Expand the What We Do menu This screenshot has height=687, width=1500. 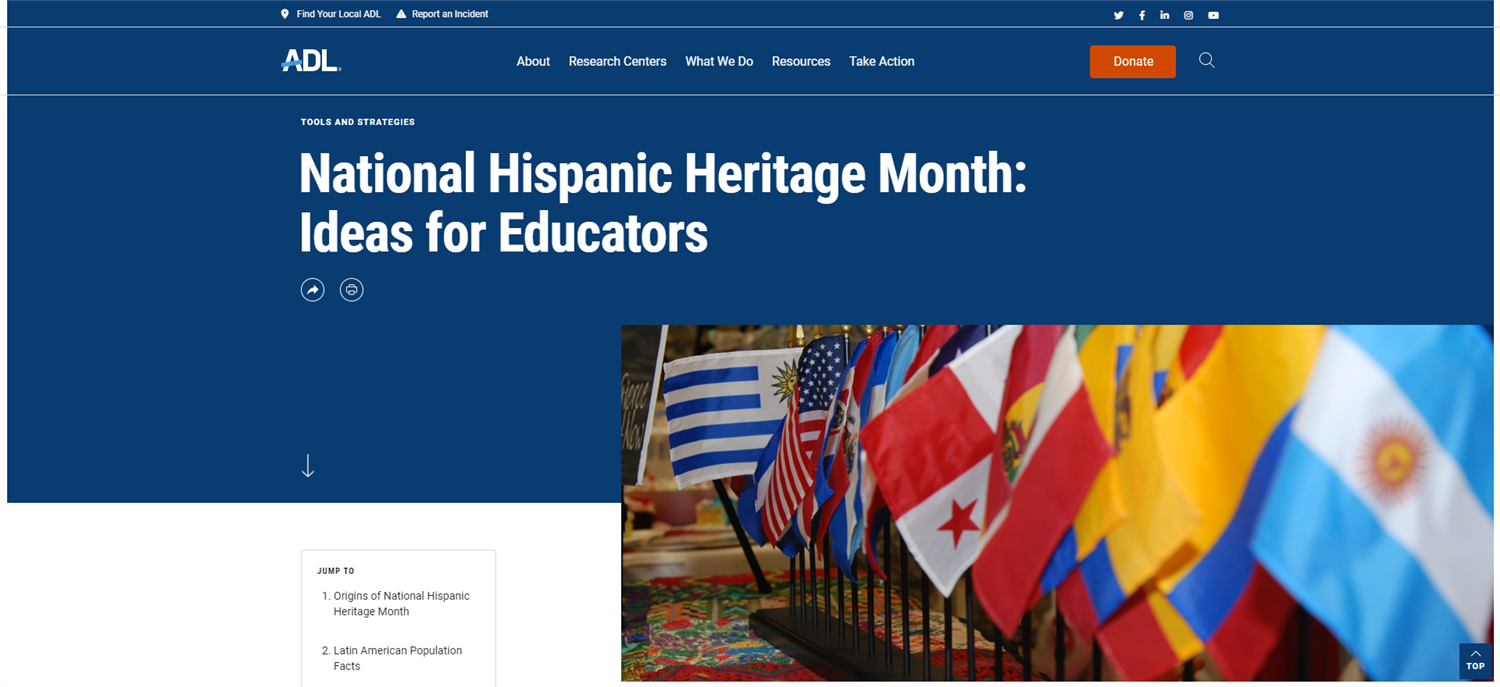click(x=719, y=61)
